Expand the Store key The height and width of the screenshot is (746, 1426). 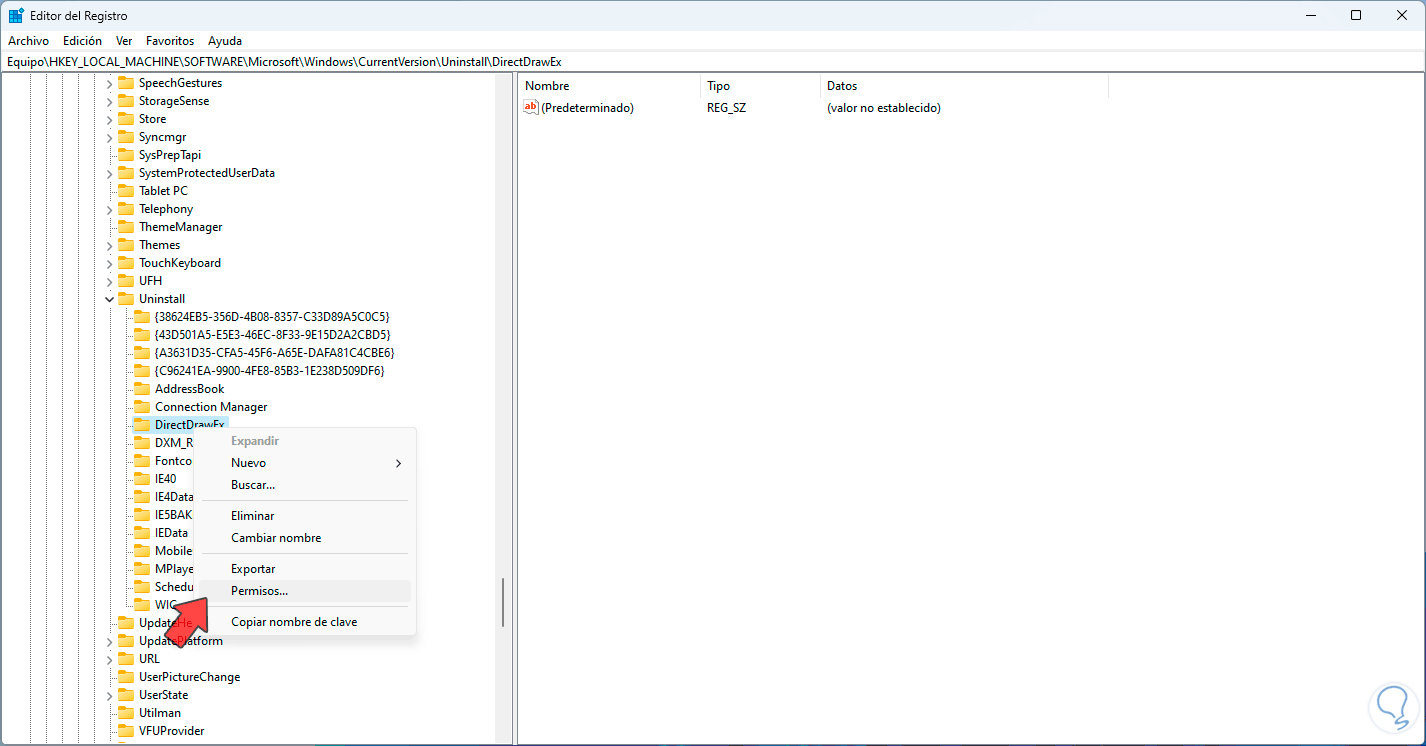tap(109, 119)
